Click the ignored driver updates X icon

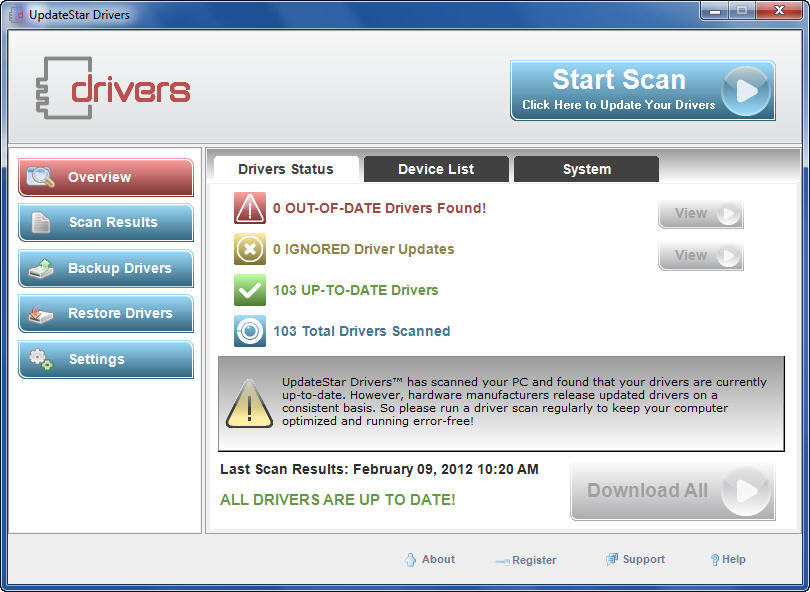click(250, 249)
